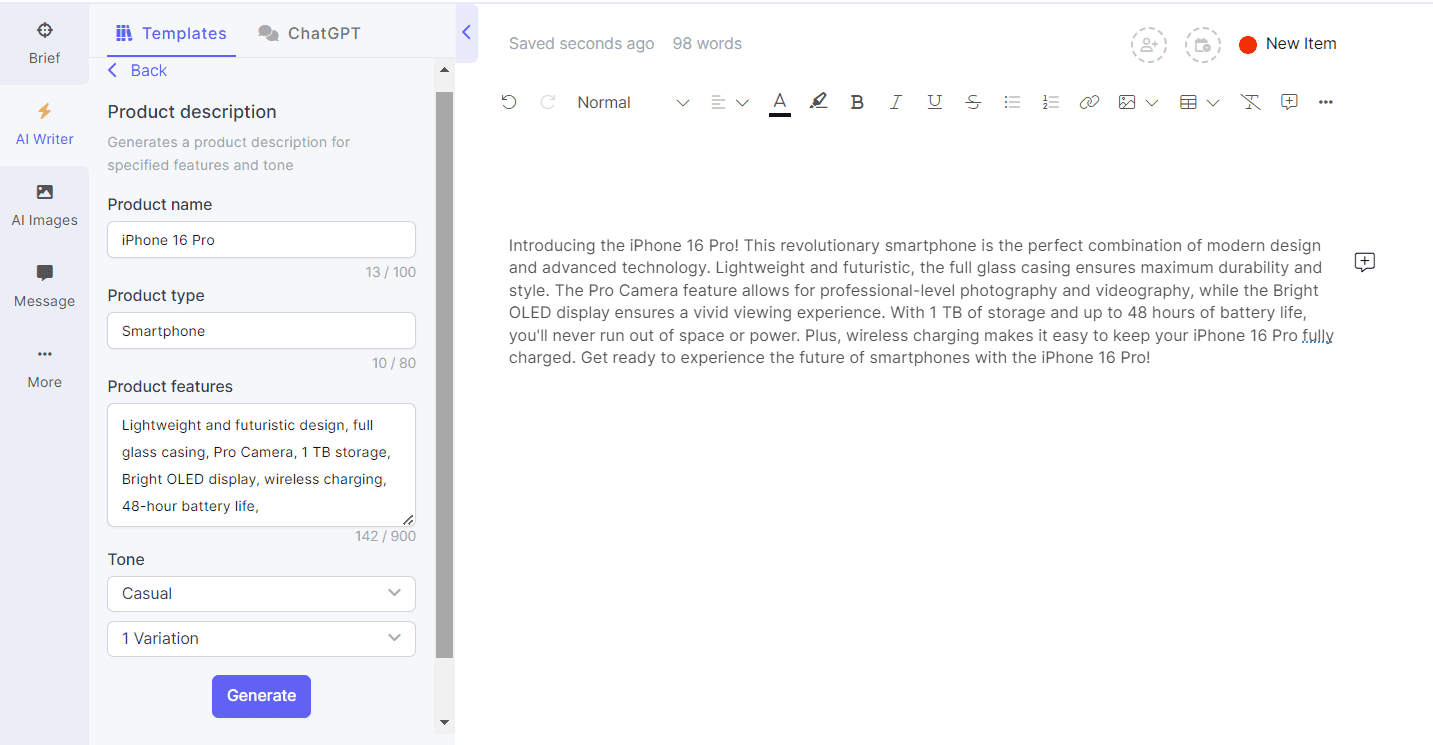Click the comment icon beside the paragraph
Image resolution: width=1433 pixels, height=745 pixels.
1365,262
